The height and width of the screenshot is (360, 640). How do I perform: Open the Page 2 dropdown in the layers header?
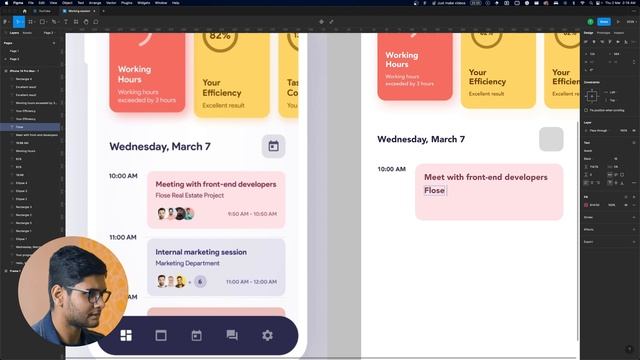coord(49,33)
